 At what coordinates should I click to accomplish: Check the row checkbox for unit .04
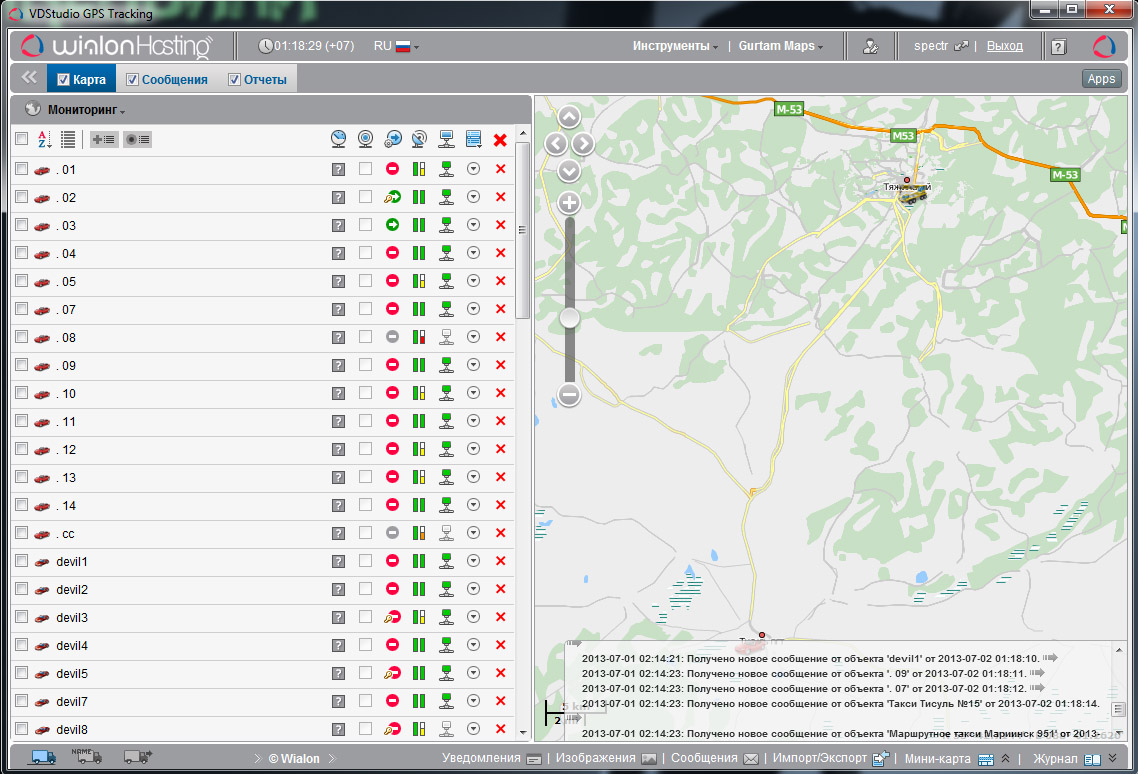coord(22,253)
